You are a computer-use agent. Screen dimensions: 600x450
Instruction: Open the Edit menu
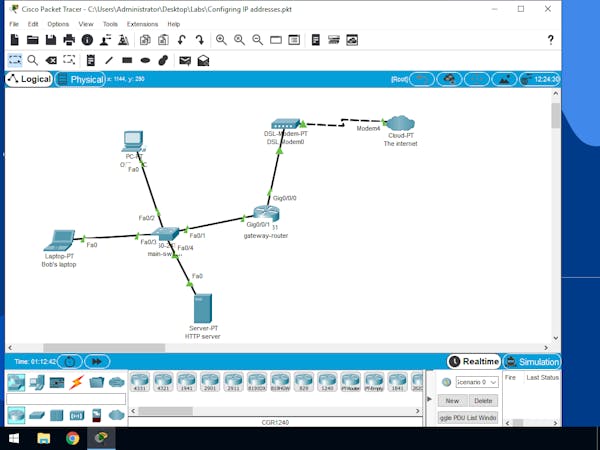point(33,24)
